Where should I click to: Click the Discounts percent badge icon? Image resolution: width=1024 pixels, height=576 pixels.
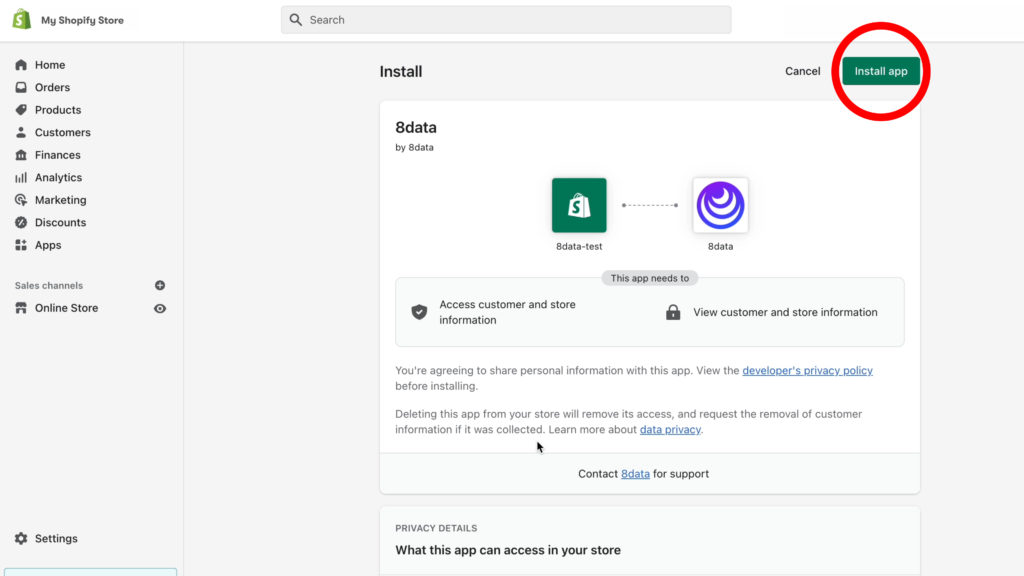click(x=21, y=222)
